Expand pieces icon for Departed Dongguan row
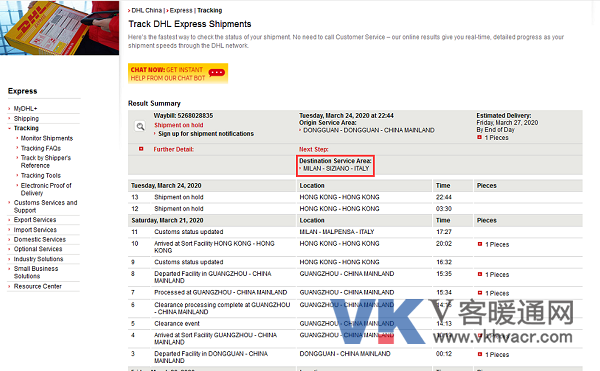 pyautogui.click(x=480, y=355)
